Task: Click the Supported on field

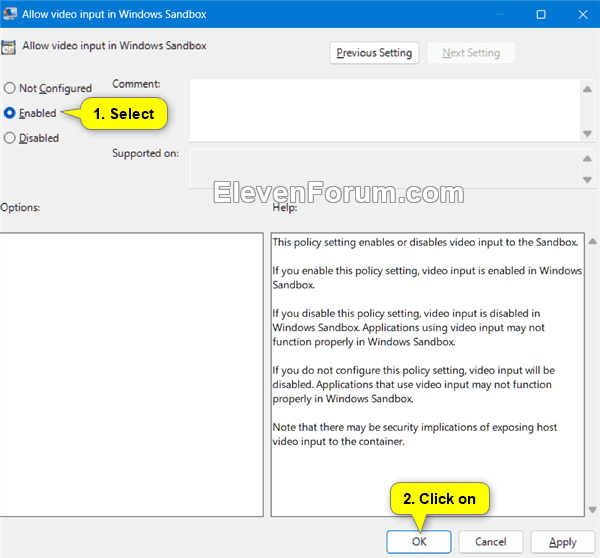Action: coord(385,168)
